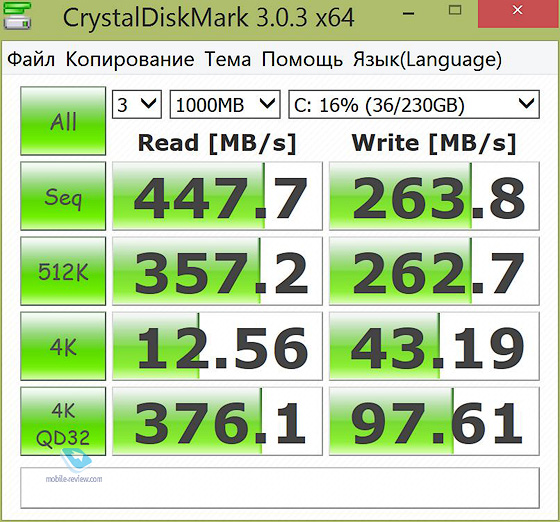Select the 4K read result 12.56
This screenshot has height=522, width=560.
[218, 346]
